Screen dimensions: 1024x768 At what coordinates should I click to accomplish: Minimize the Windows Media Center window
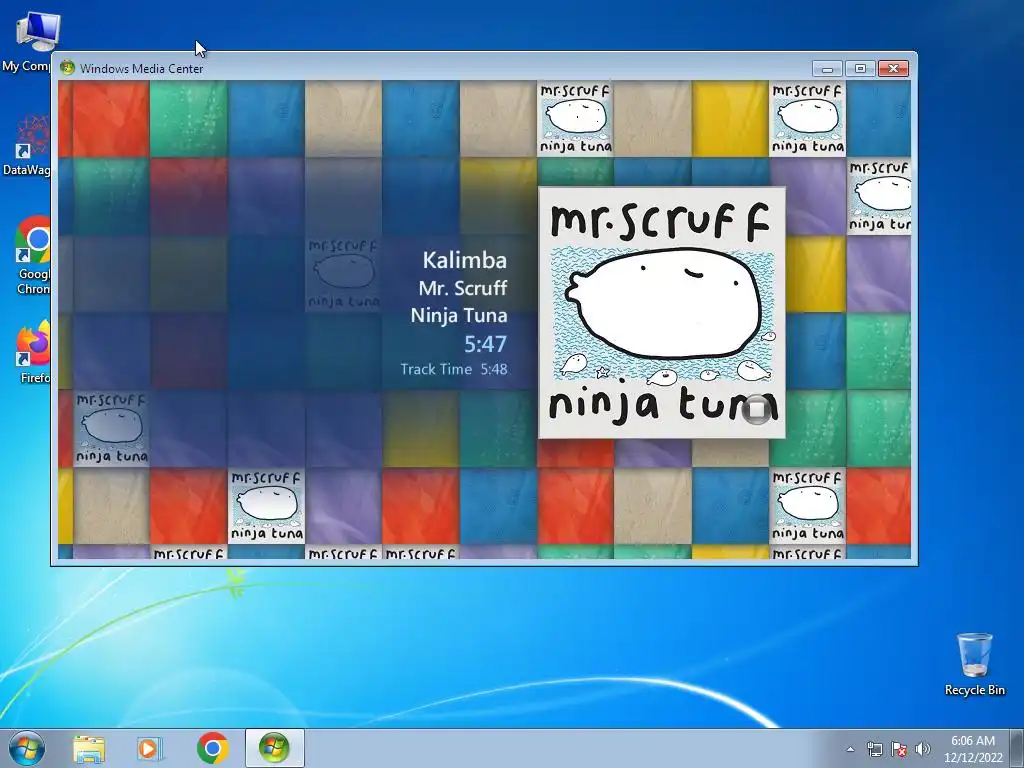tap(827, 68)
